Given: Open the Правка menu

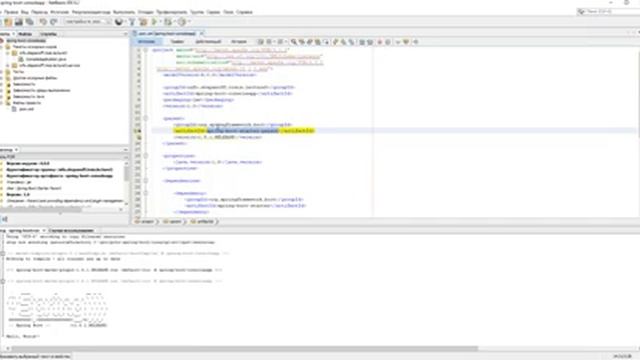Looking at the screenshot, I should [x=11, y=12].
